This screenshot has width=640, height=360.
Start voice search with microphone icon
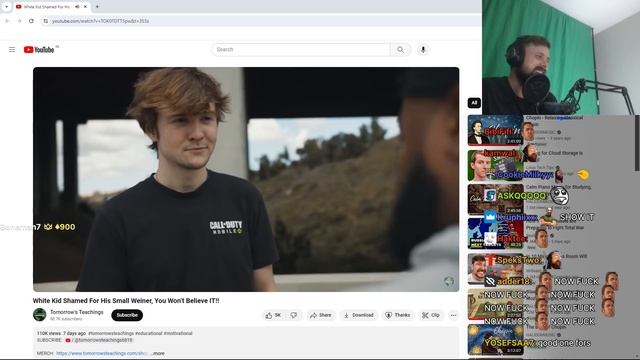pos(423,49)
